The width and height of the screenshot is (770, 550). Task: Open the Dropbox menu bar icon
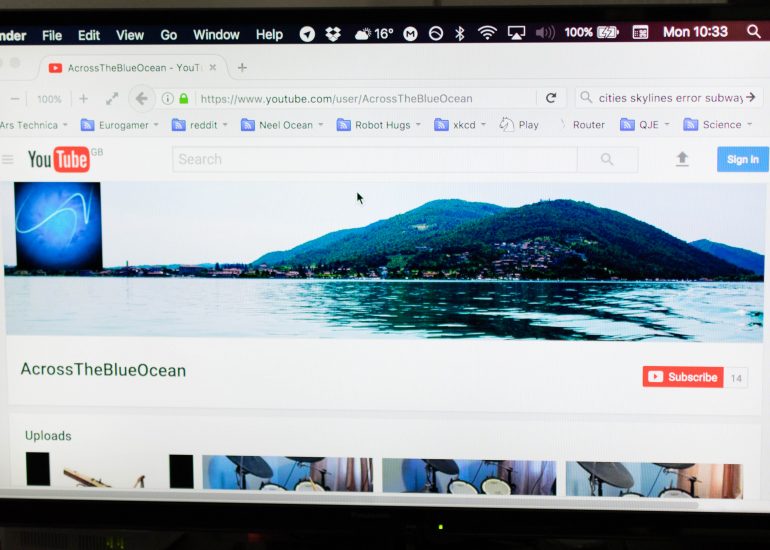pos(333,34)
